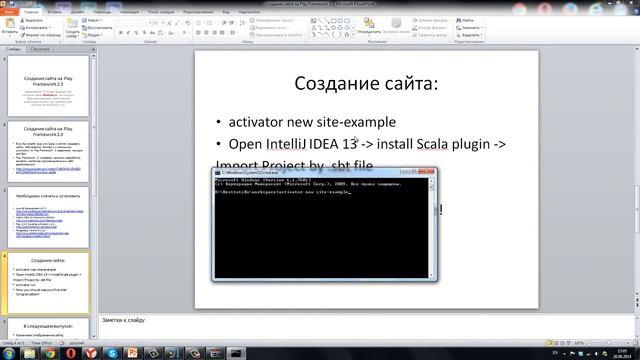The width and height of the screenshot is (640, 360).
Task: Expand the shapes gallery More arrow
Action: (353, 35)
